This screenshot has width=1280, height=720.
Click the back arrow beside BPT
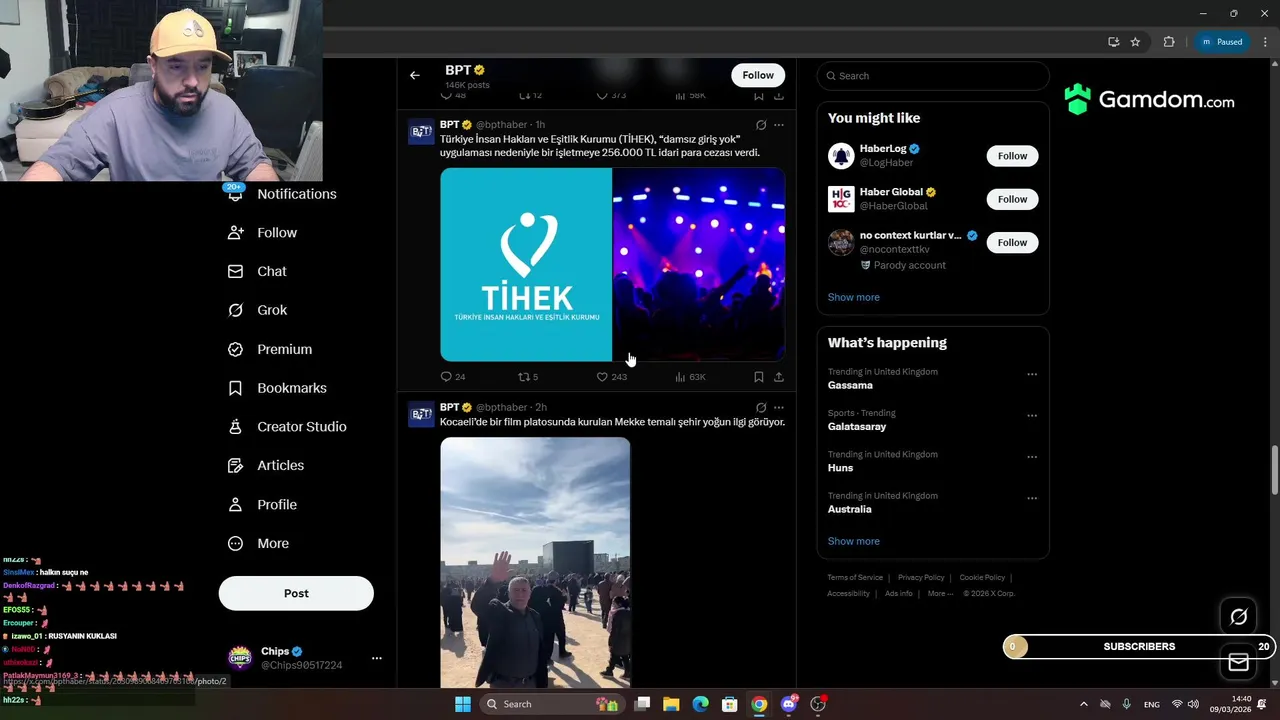pyautogui.click(x=415, y=75)
